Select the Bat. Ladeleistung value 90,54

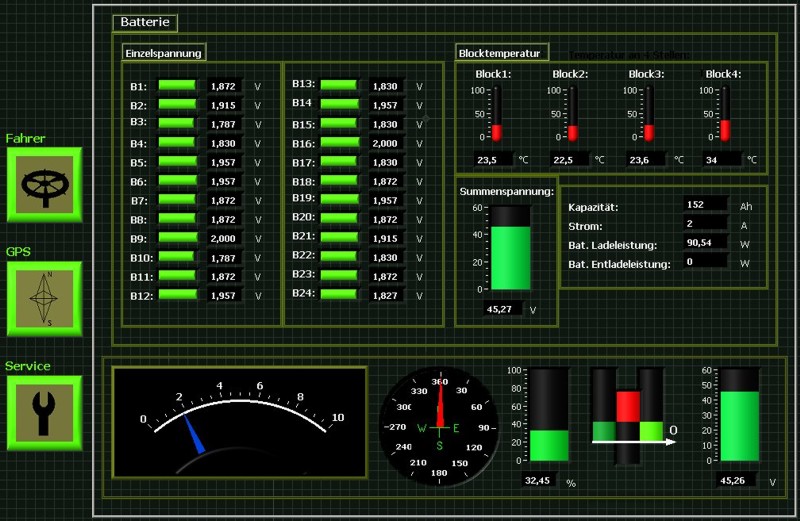(x=705, y=242)
